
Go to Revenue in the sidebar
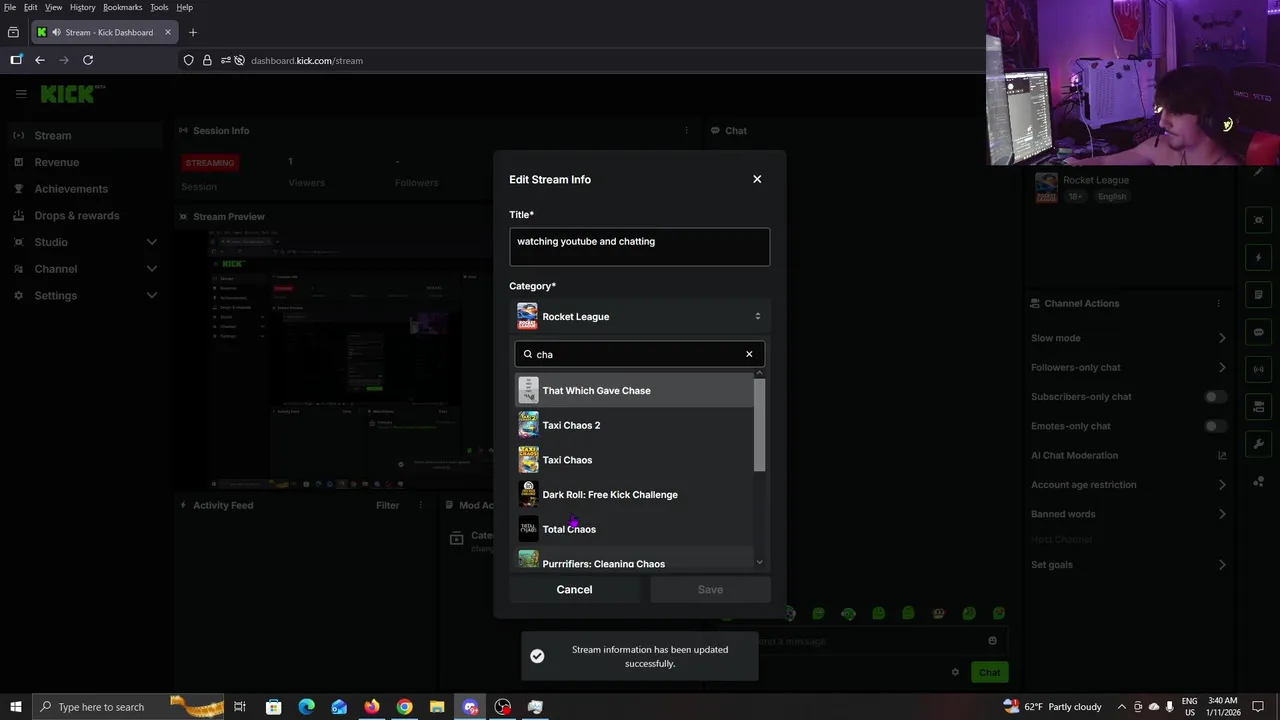(x=85, y=162)
